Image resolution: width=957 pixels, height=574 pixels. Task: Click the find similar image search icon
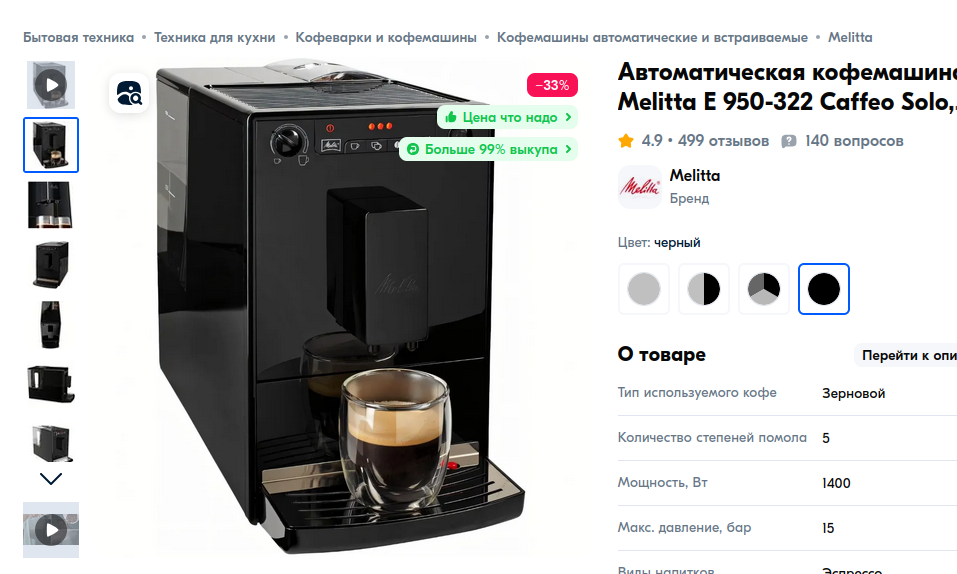pyautogui.click(x=129, y=93)
